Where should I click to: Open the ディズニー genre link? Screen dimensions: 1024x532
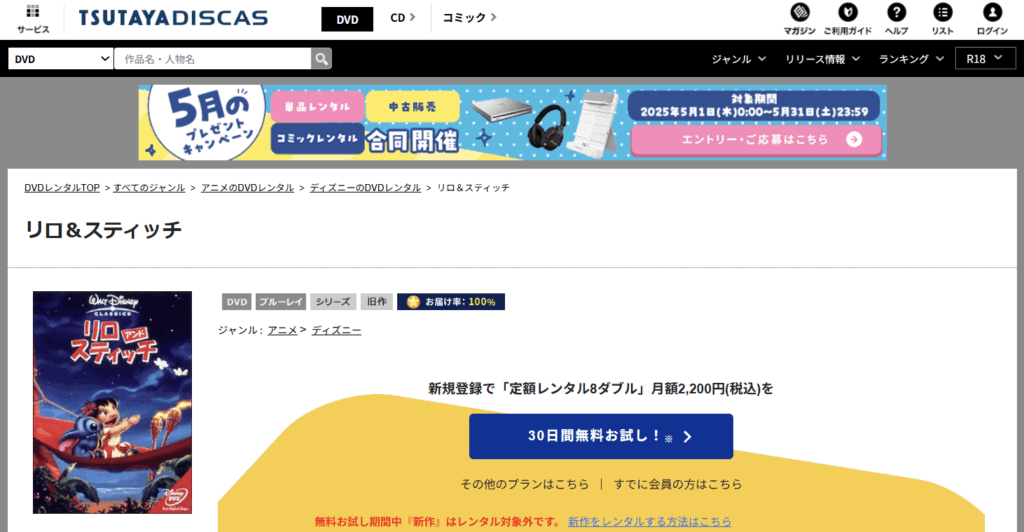point(336,330)
